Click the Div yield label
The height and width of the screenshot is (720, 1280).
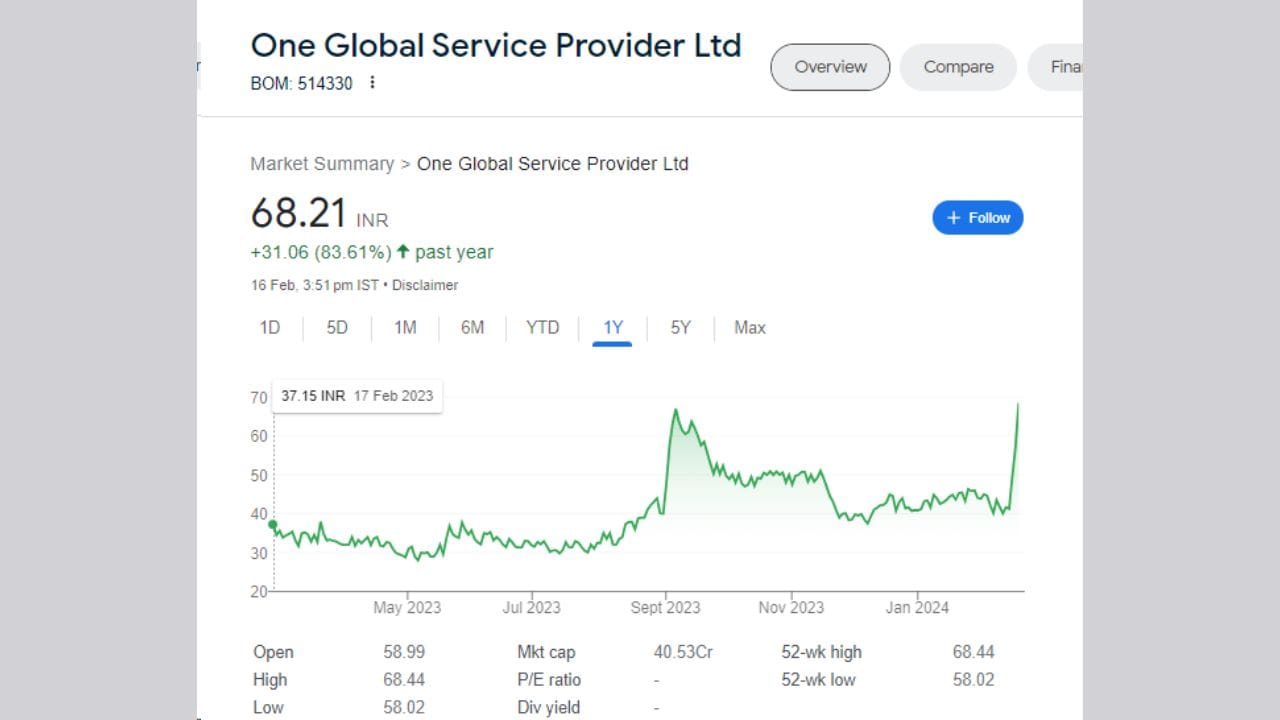click(x=548, y=708)
